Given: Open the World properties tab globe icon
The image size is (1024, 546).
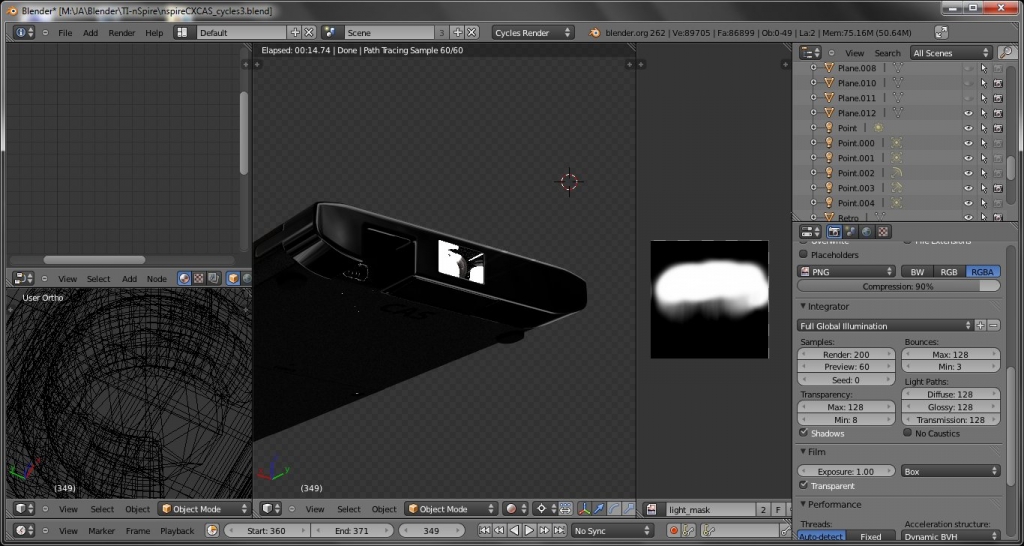Looking at the screenshot, I should [867, 231].
